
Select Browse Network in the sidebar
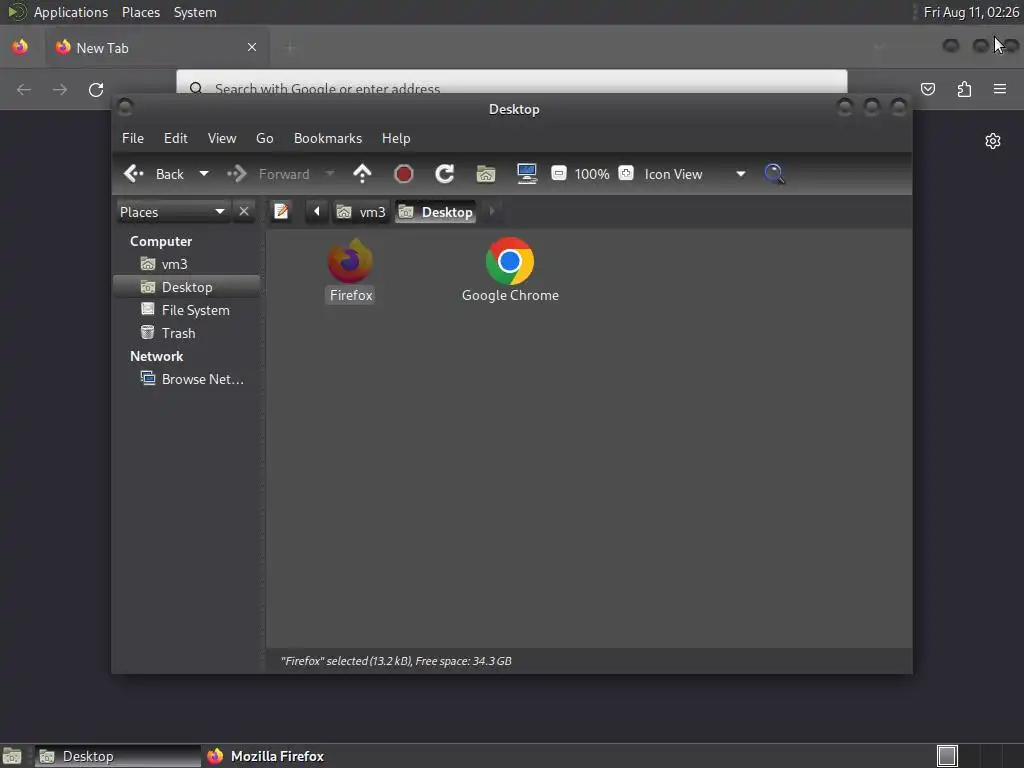[187, 379]
